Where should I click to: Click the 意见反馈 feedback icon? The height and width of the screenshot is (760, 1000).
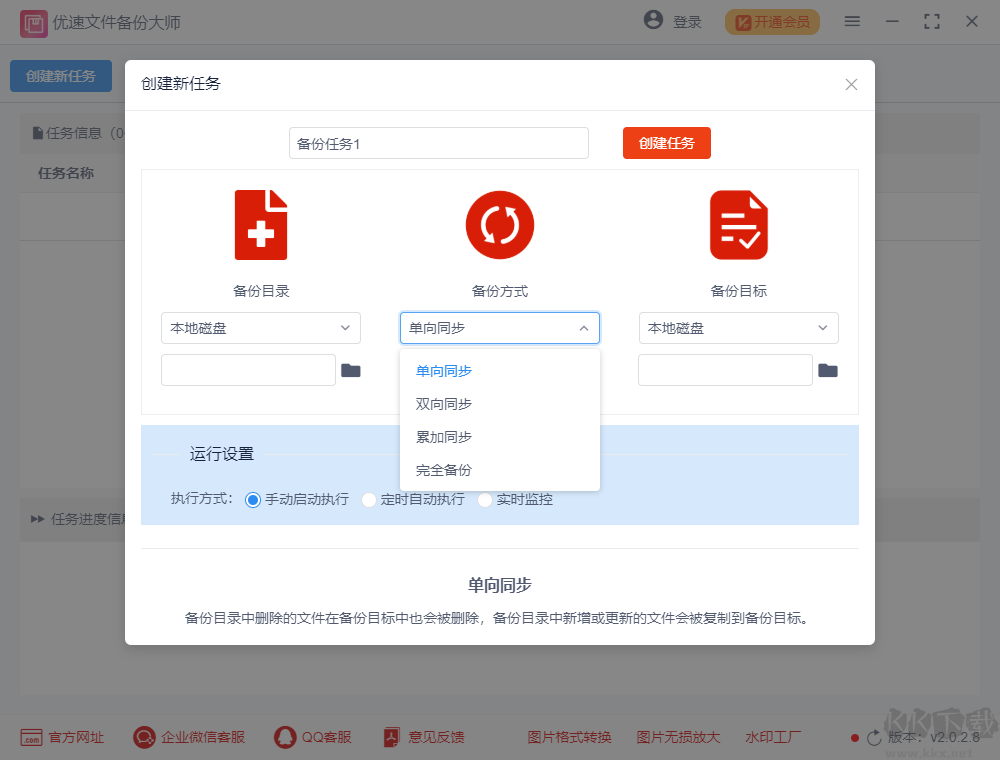point(390,737)
